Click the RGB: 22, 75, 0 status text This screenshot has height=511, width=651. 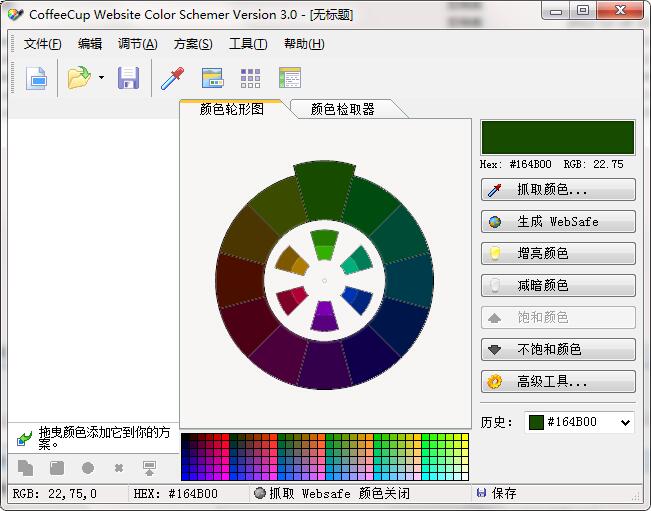54,494
